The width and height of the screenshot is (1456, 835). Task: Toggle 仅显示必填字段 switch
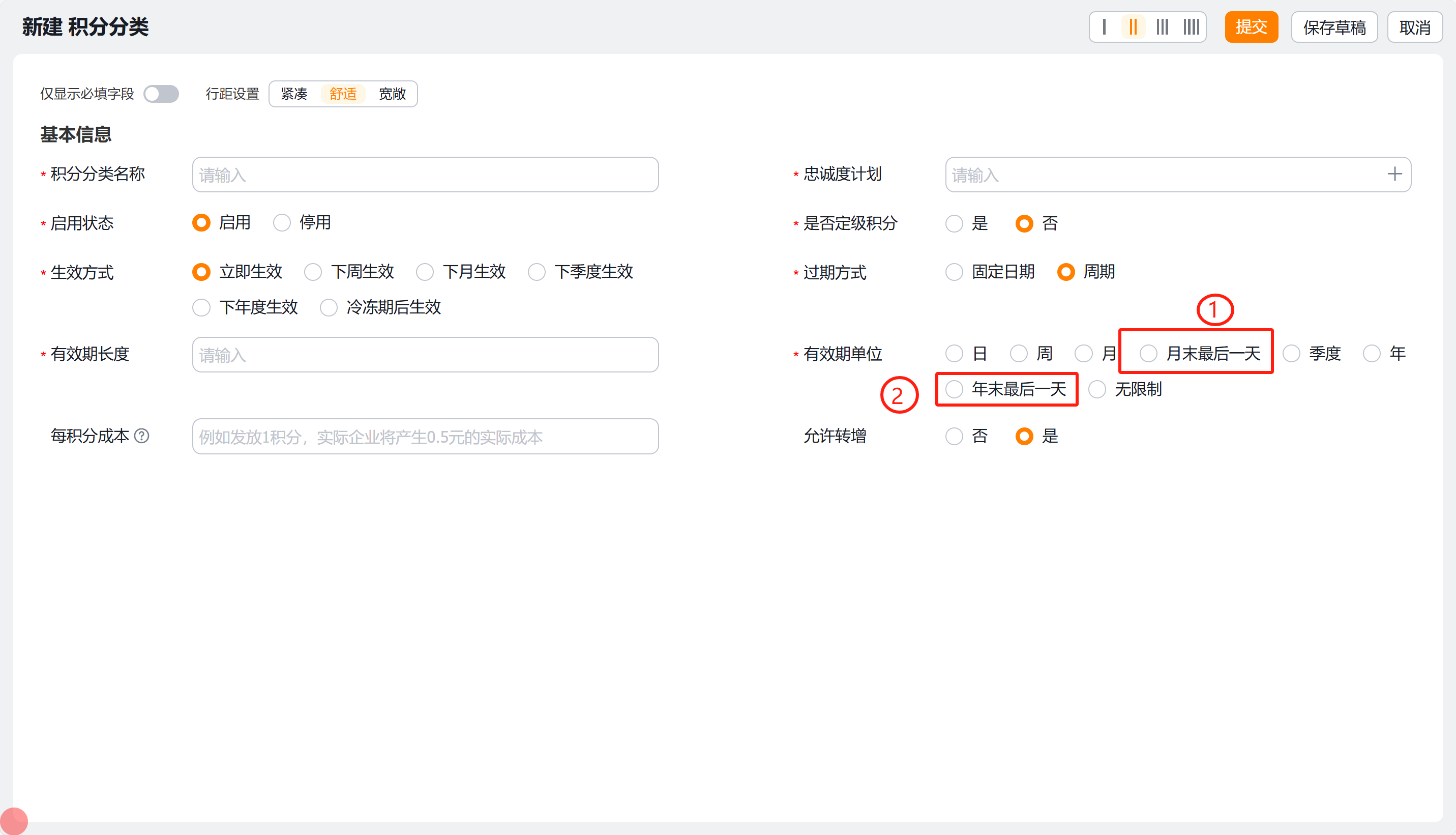coord(161,94)
